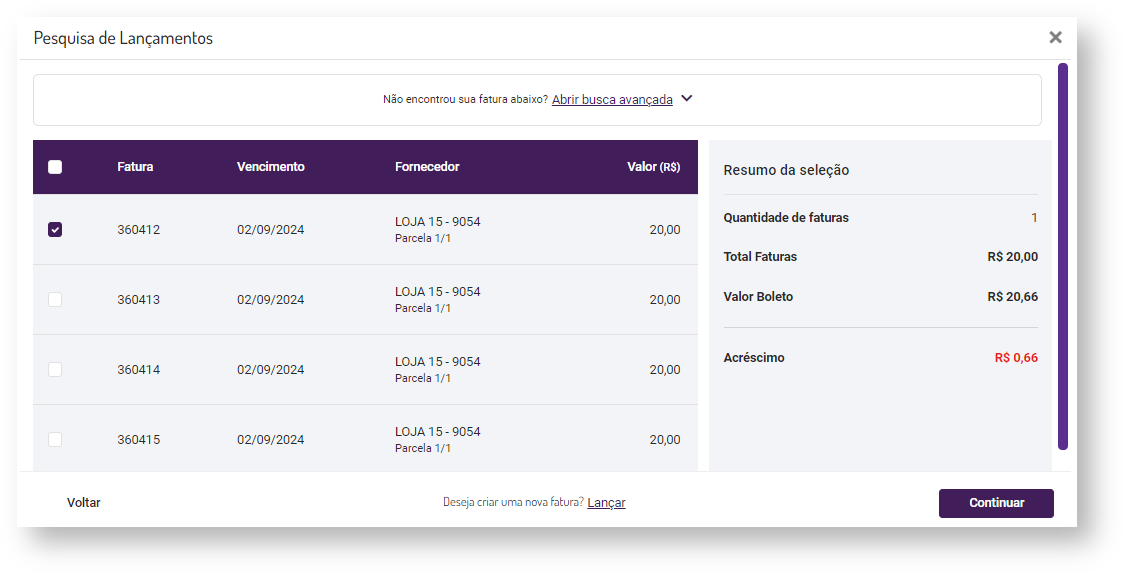
Task: Select the checkbox for invoice 360413
Action: click(55, 300)
